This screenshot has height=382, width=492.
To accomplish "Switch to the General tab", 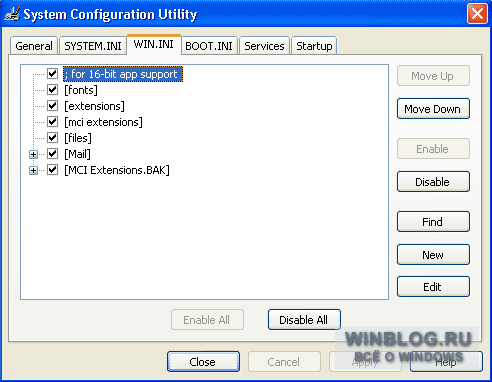I will [x=34, y=46].
